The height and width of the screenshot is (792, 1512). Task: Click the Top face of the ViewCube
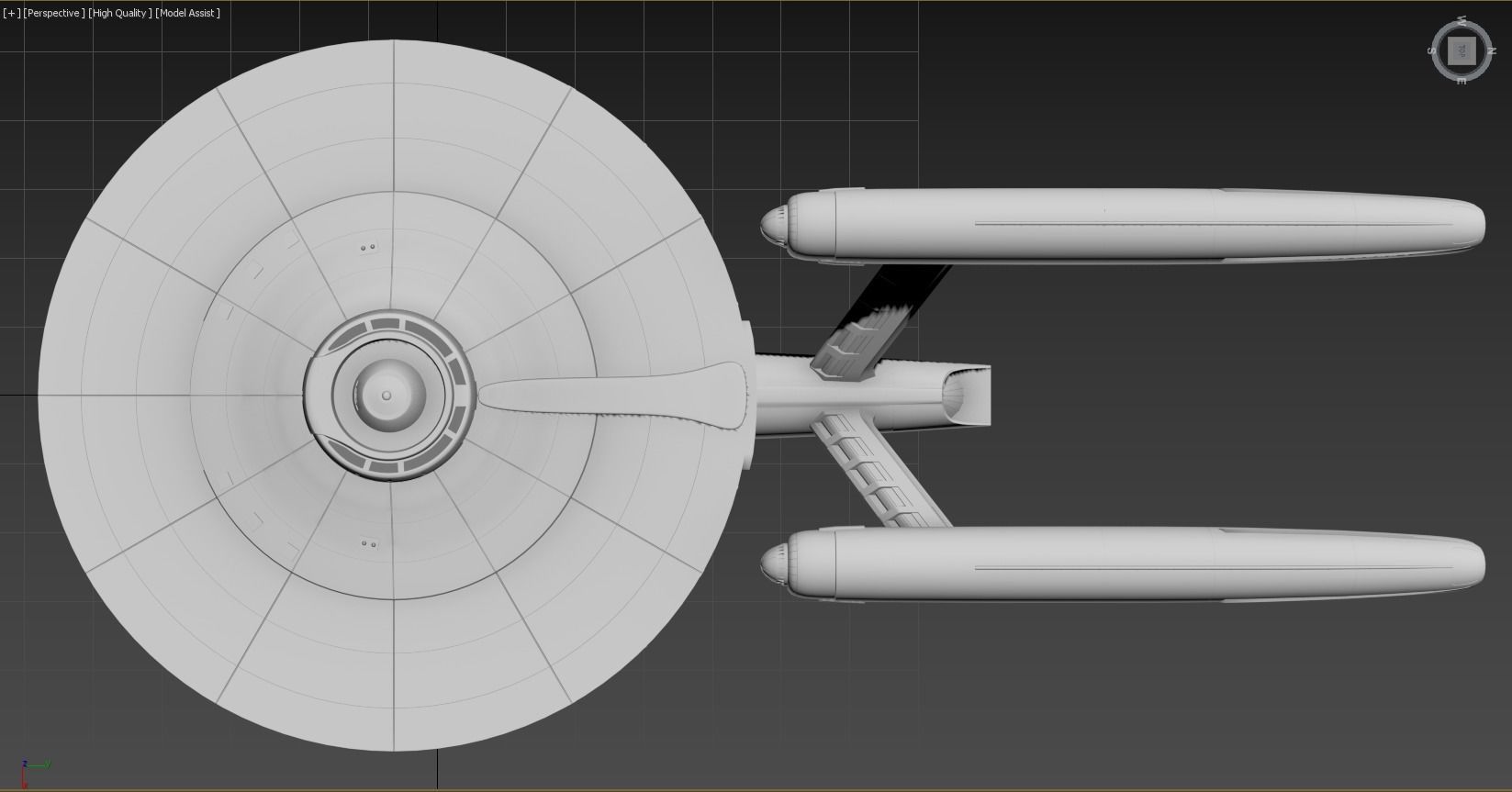pyautogui.click(x=1462, y=50)
